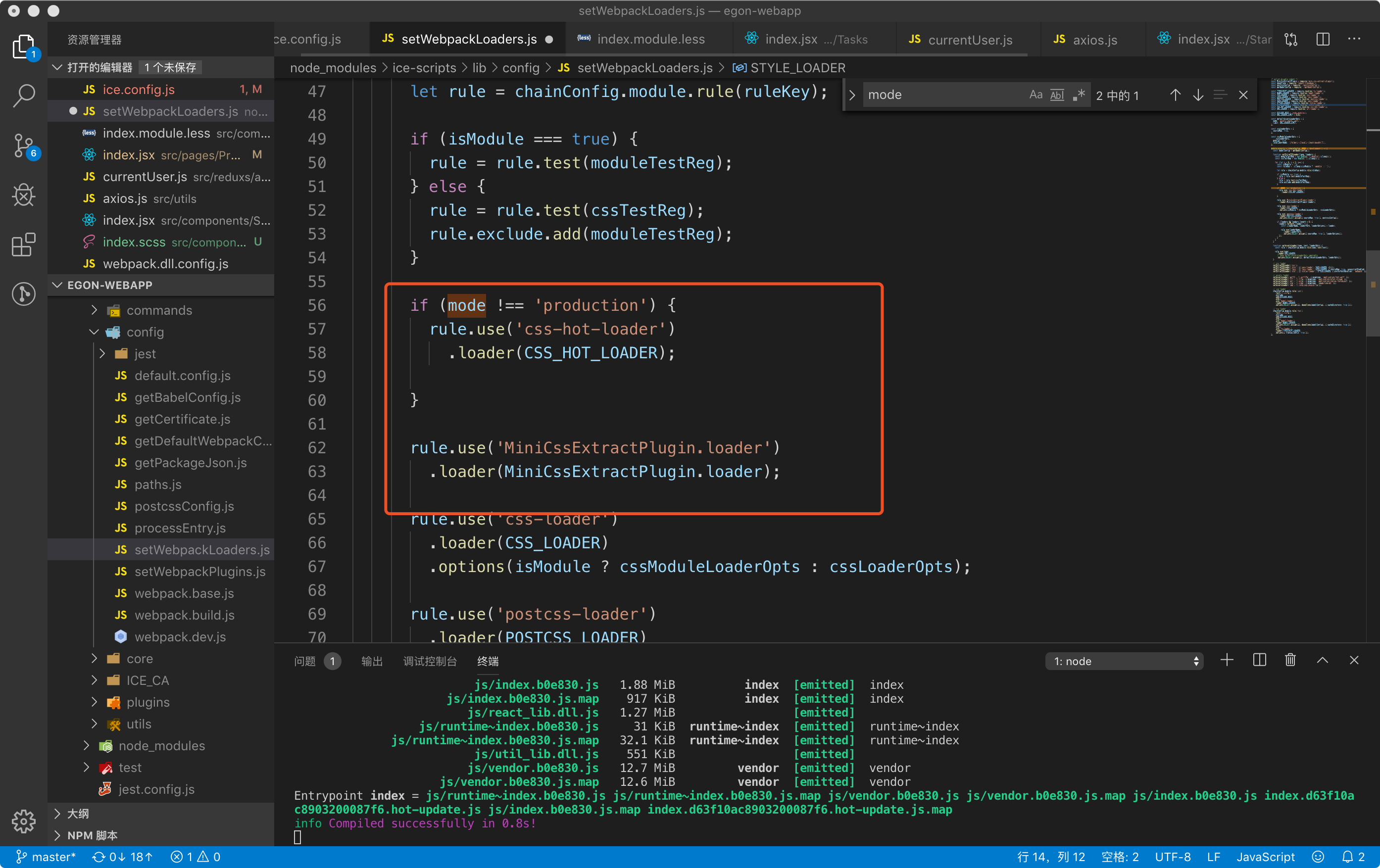Screen dimensions: 1380x868
Task: Open the Debug Console tab 调试控制台
Action: 430,661
